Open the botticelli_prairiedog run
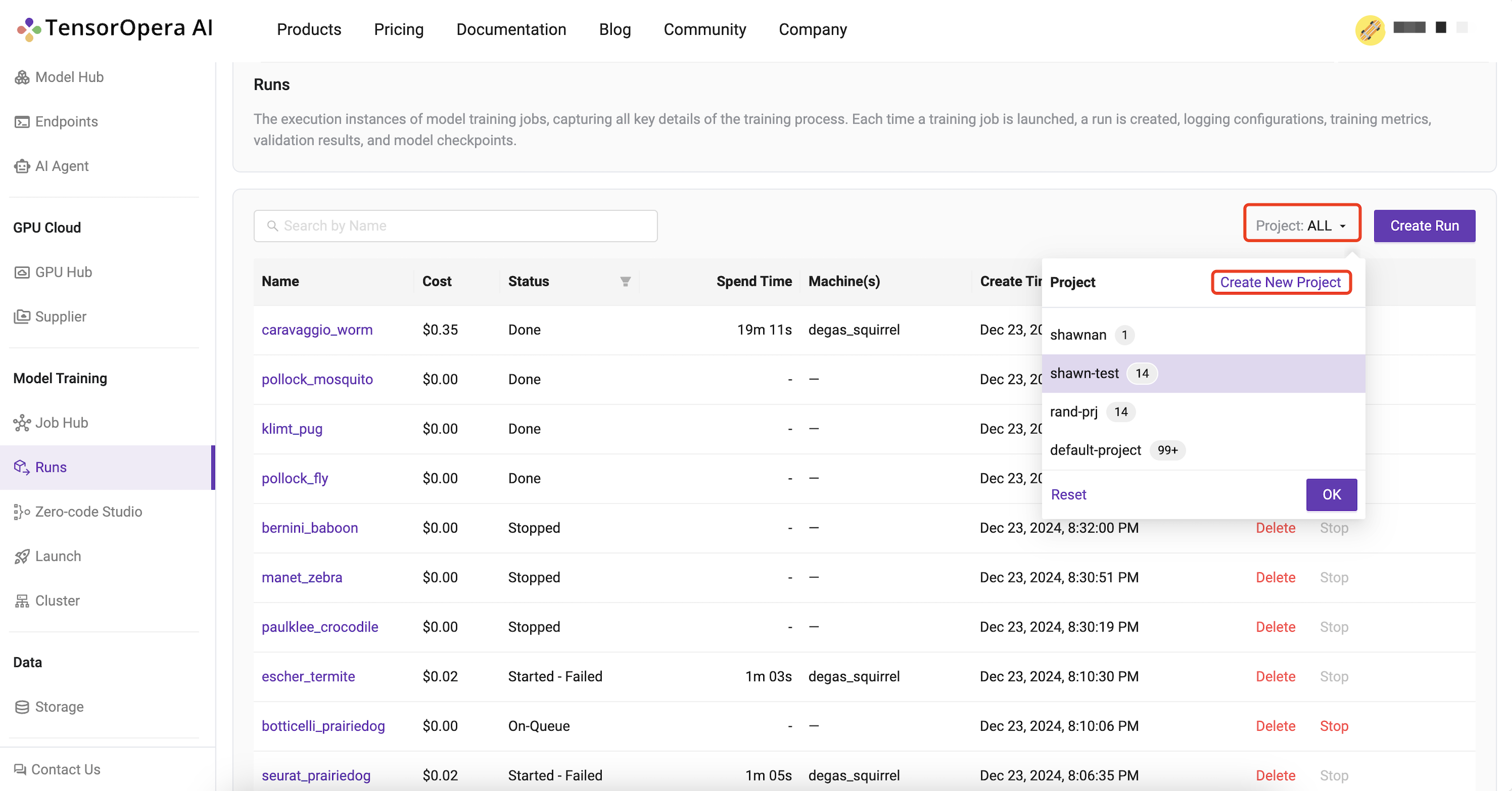 pos(323,726)
